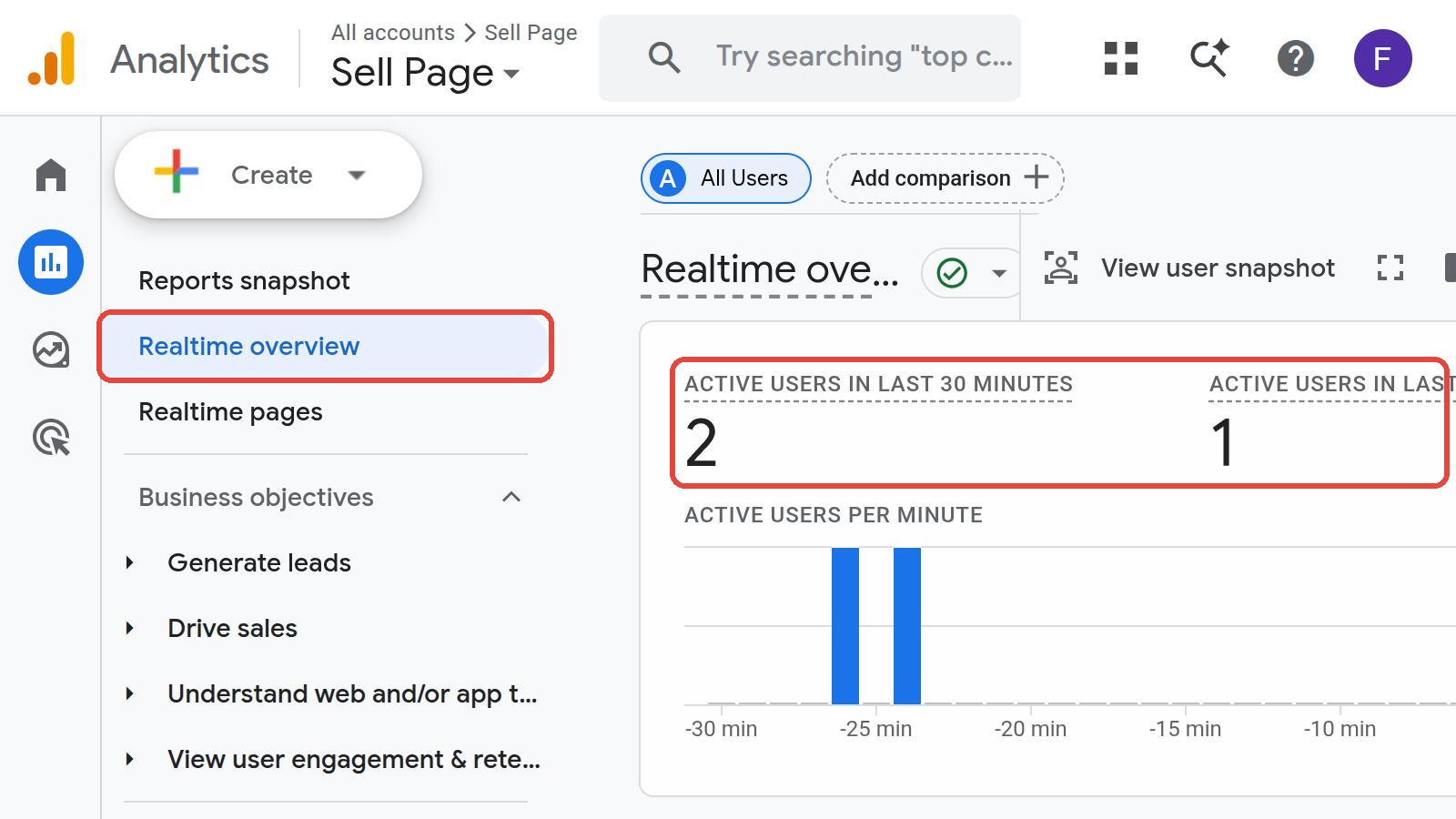The height and width of the screenshot is (819, 1456).
Task: Click the View user snapshot icon
Action: coord(1061,268)
